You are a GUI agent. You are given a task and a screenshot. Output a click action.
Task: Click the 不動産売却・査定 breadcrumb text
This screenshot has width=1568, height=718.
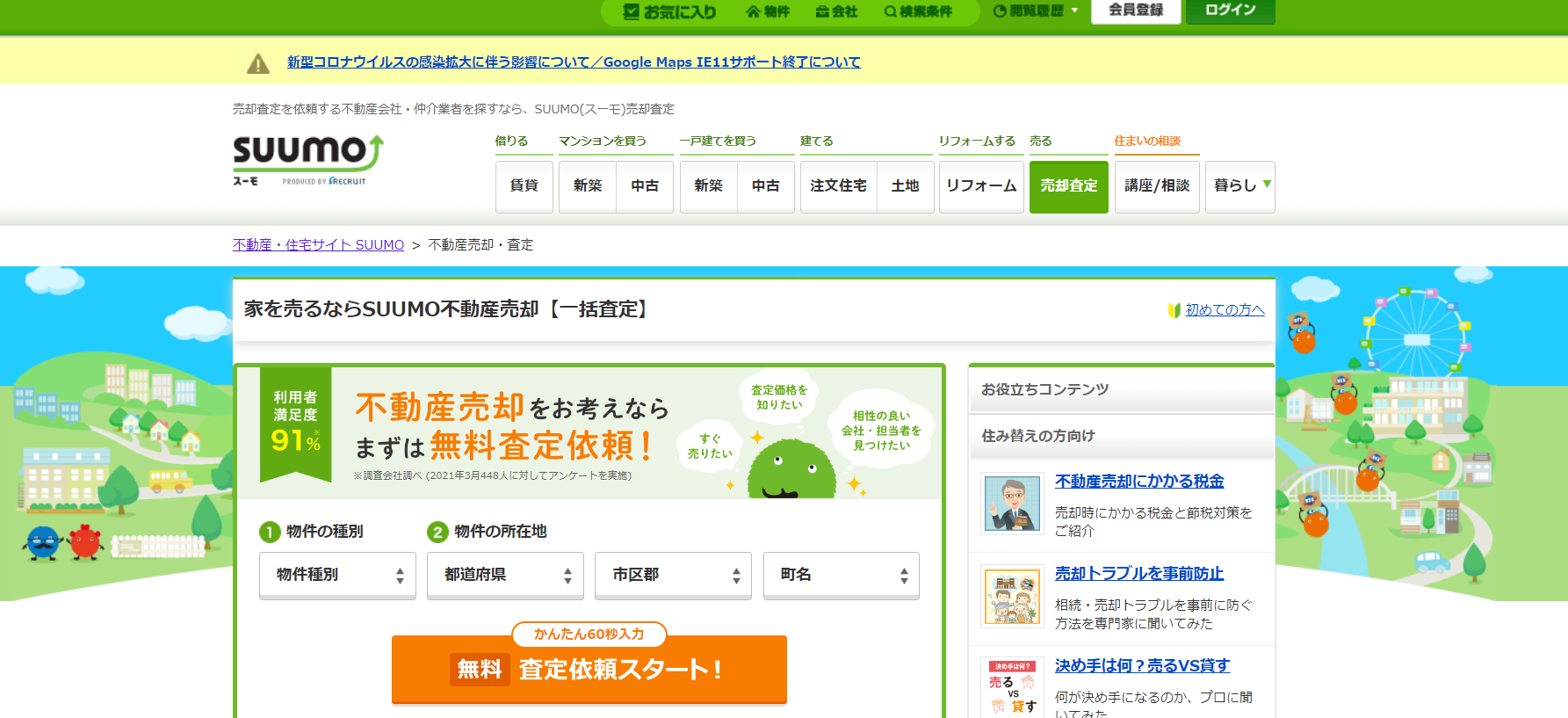(x=481, y=245)
